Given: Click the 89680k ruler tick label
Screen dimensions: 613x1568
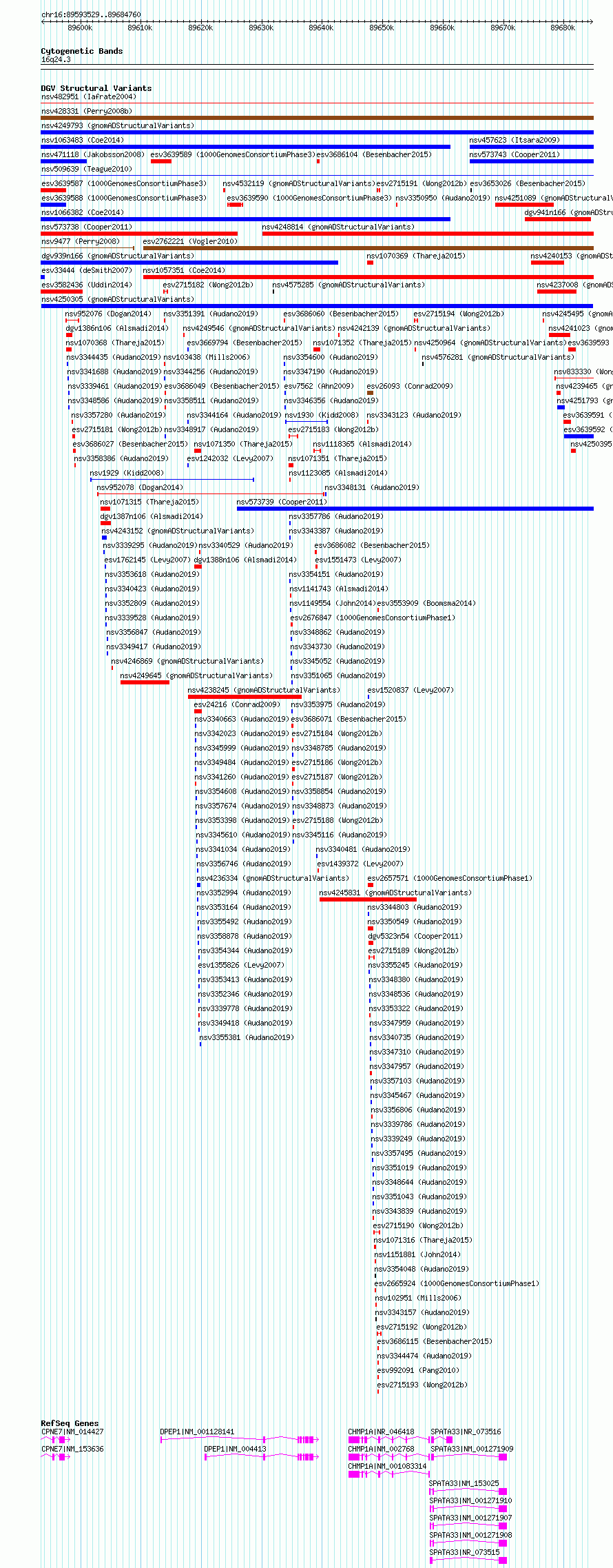Looking at the screenshot, I should 563,28.
